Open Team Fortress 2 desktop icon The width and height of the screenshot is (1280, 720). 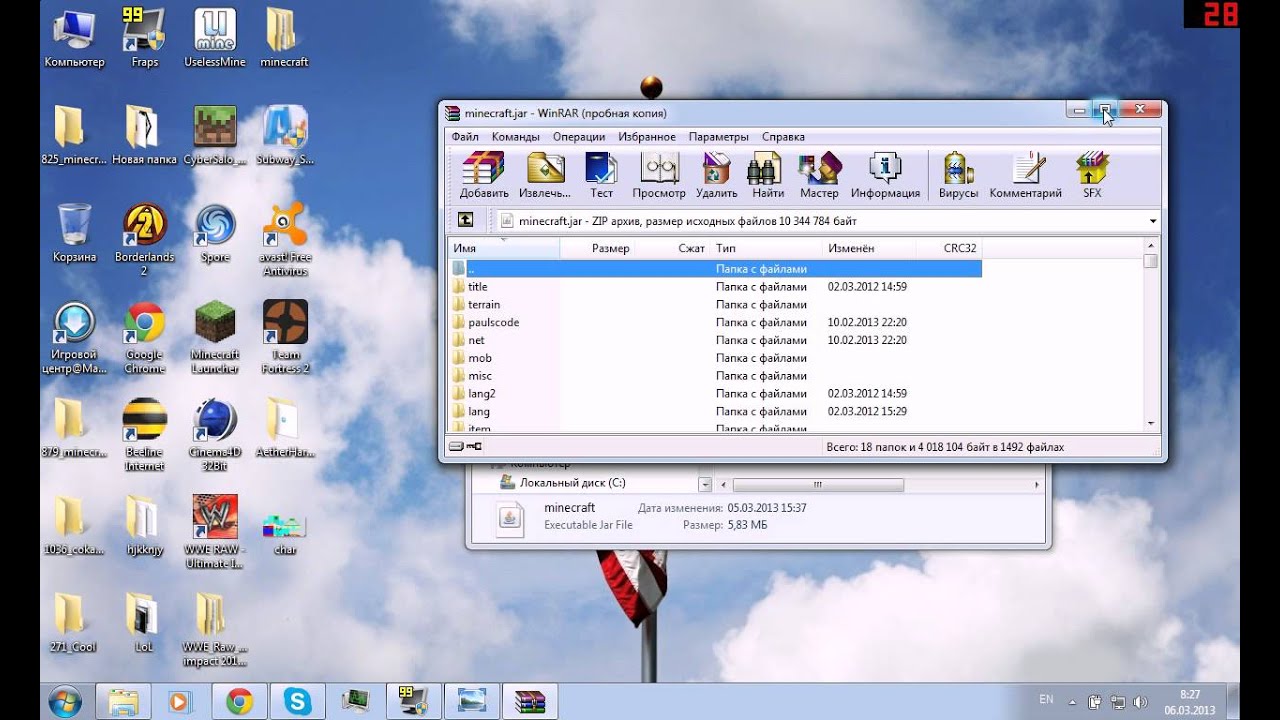[285, 338]
